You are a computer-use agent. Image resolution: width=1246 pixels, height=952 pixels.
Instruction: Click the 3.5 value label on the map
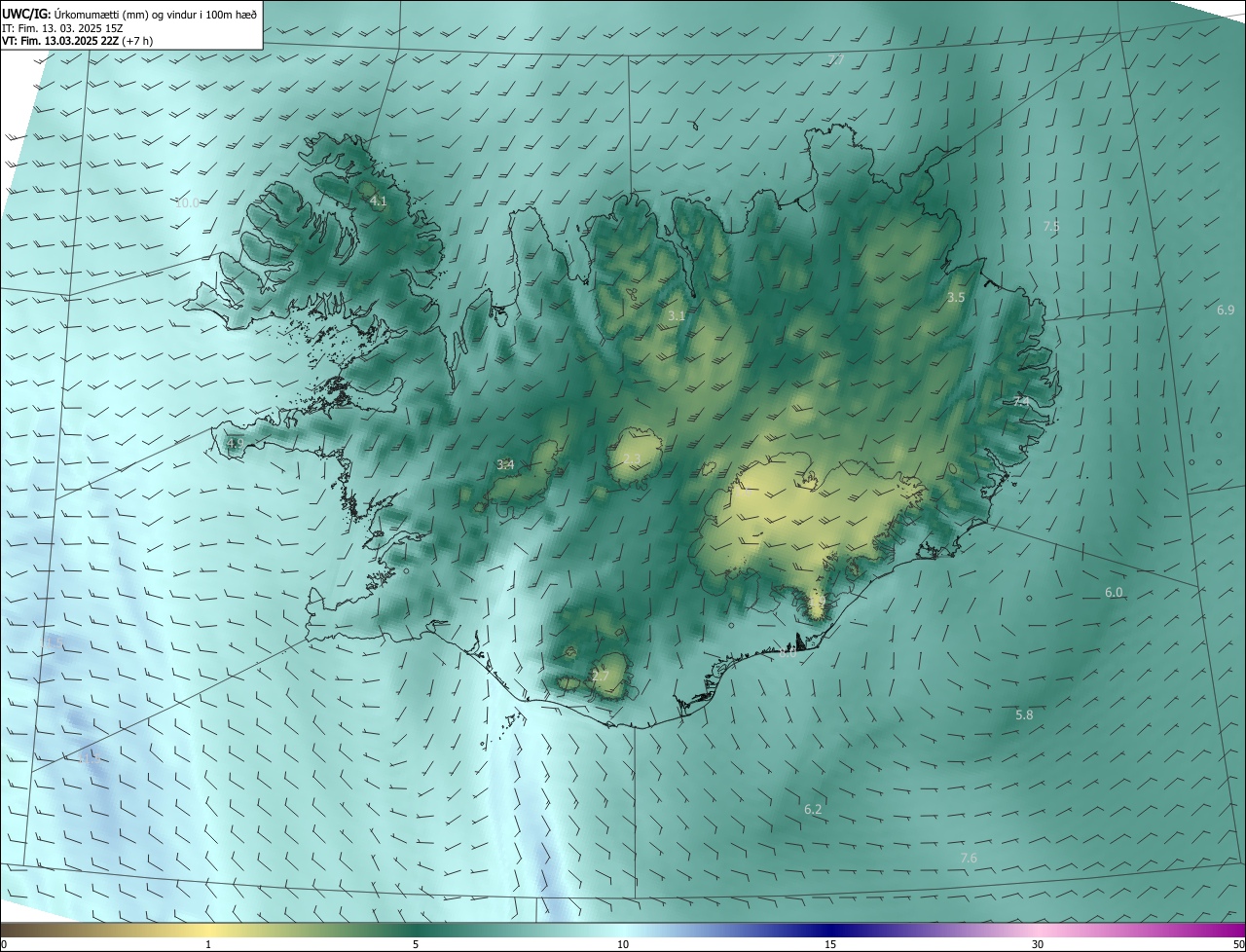tap(956, 298)
